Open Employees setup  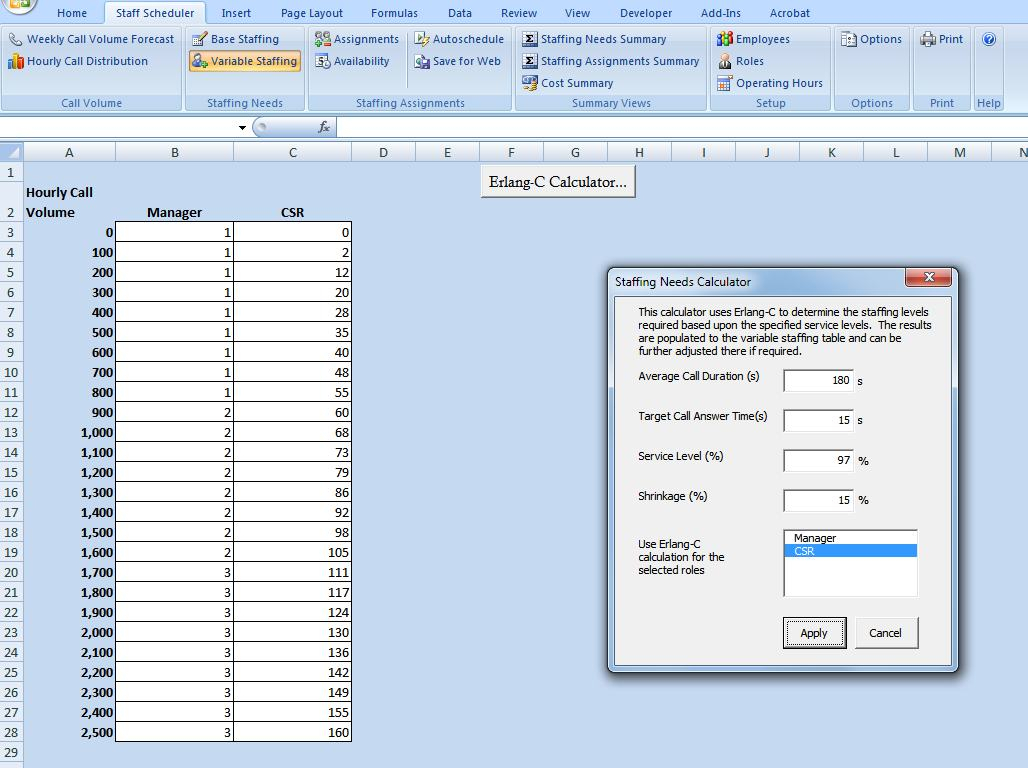coord(753,39)
